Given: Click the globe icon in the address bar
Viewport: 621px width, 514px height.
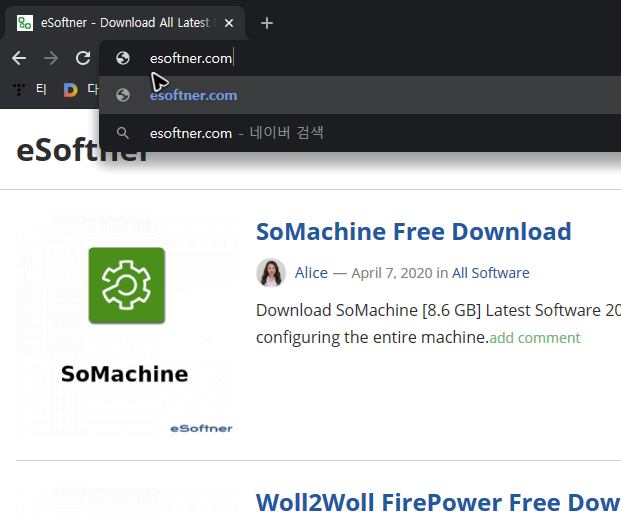Looking at the screenshot, I should tap(123, 58).
